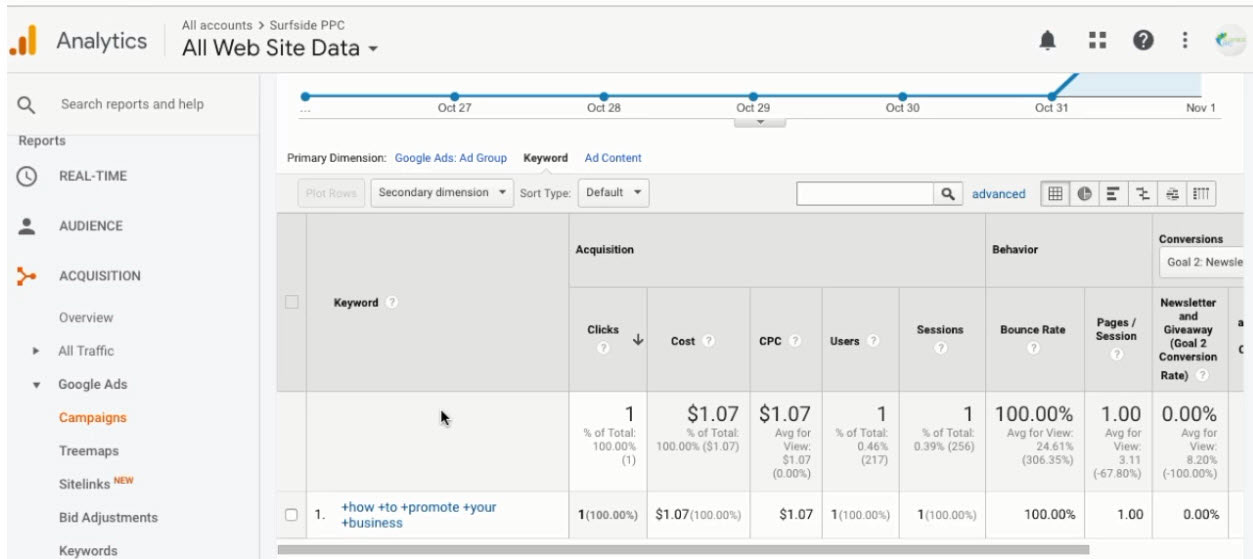Click the Bounce Rate help icon
This screenshot has width=1253, height=559.
1033,349
